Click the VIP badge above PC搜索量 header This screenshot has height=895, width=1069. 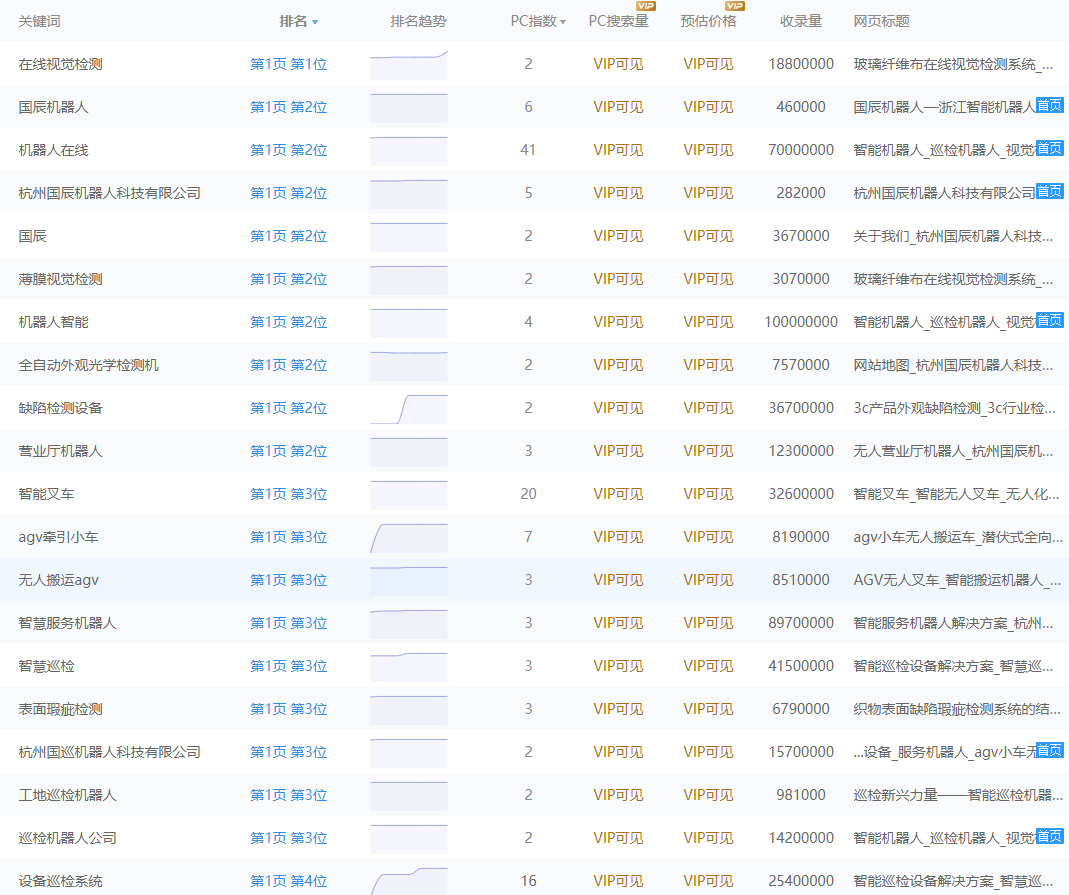[x=646, y=6]
